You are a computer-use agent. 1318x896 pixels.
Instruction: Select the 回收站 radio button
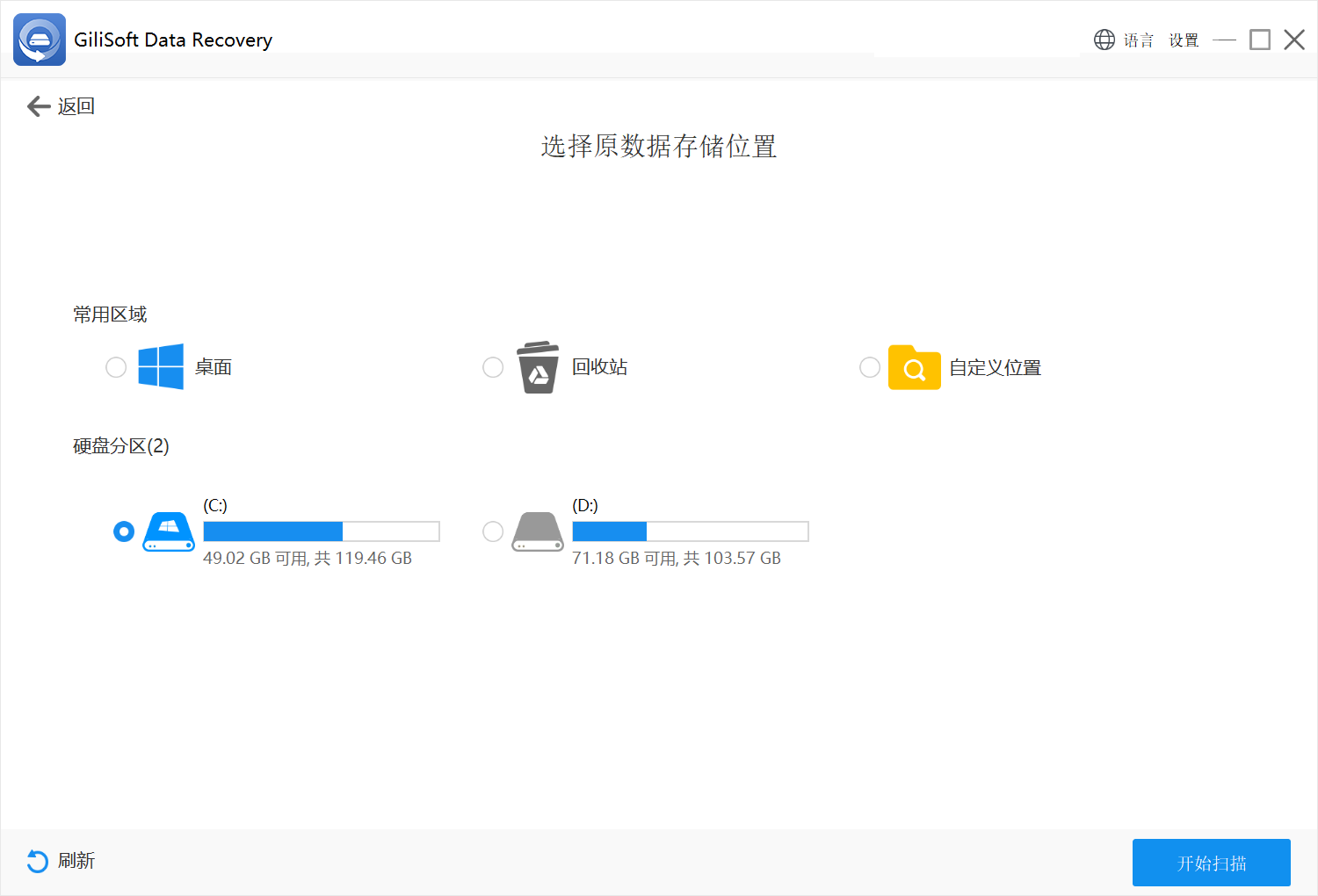[x=493, y=367]
